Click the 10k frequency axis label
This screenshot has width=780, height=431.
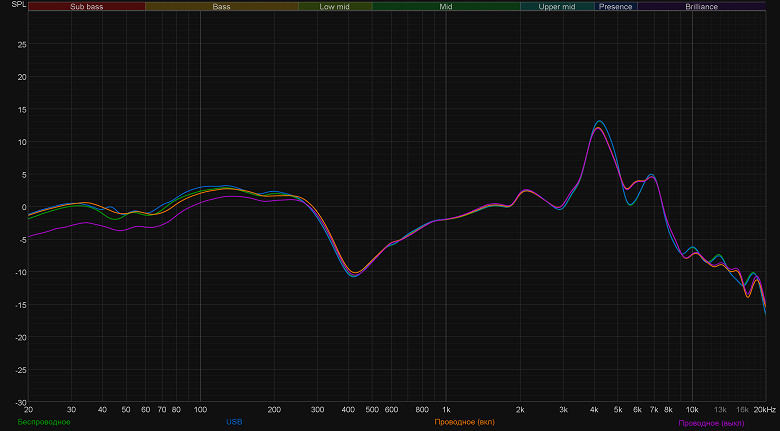[x=692, y=410]
